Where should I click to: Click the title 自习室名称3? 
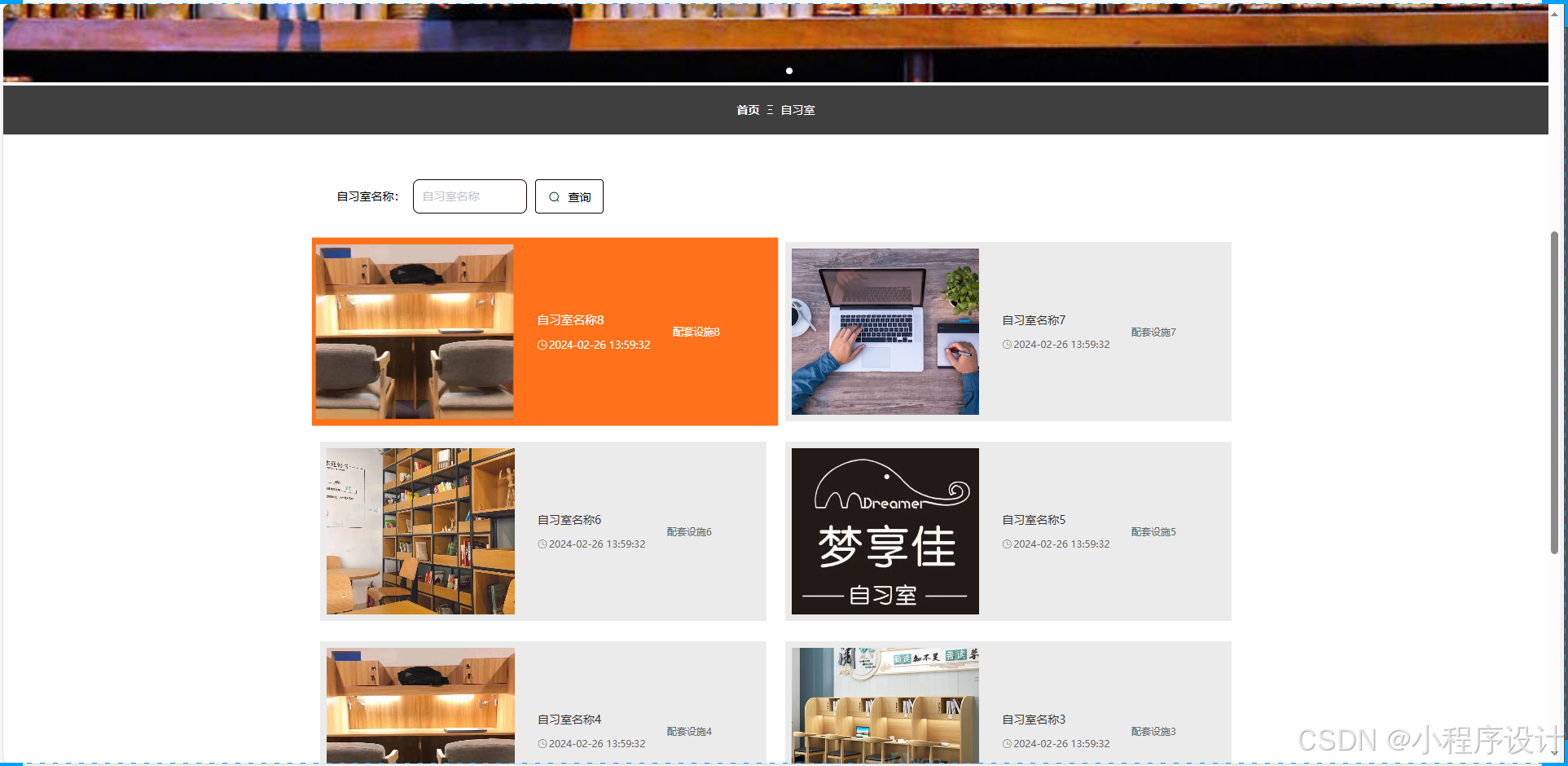(x=1034, y=720)
